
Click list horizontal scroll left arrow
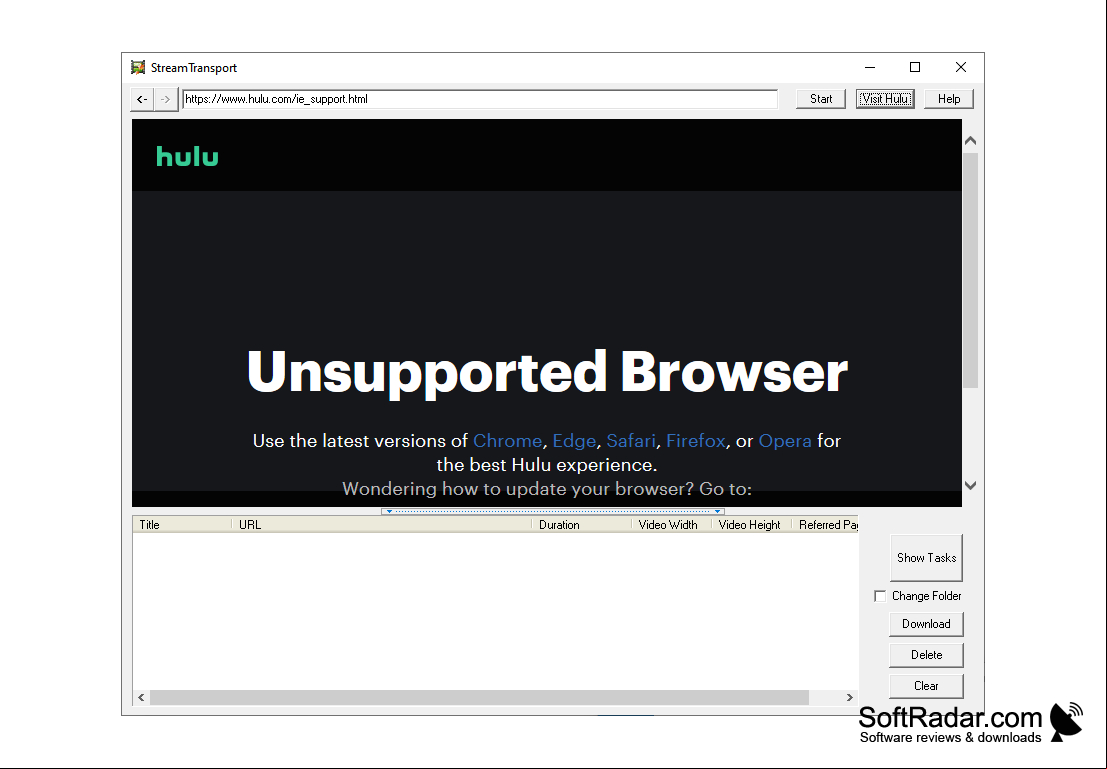141,698
